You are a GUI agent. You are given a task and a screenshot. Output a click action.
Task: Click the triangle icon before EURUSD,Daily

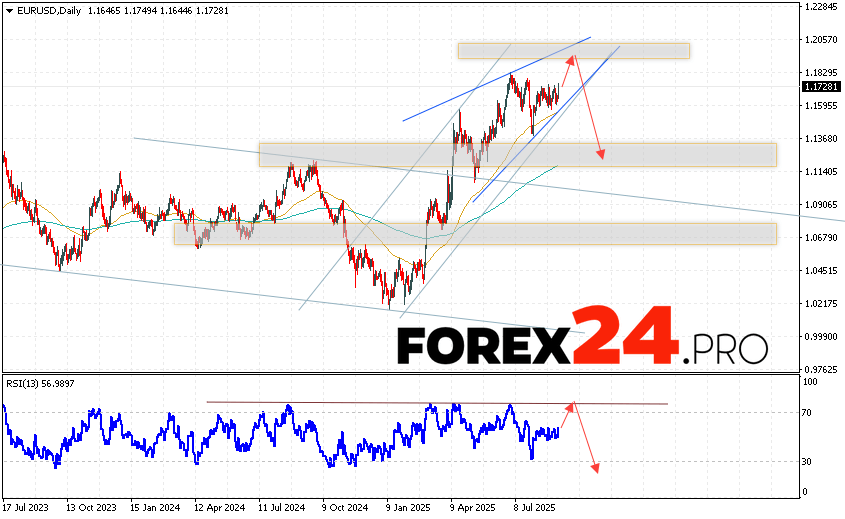(x=7, y=8)
